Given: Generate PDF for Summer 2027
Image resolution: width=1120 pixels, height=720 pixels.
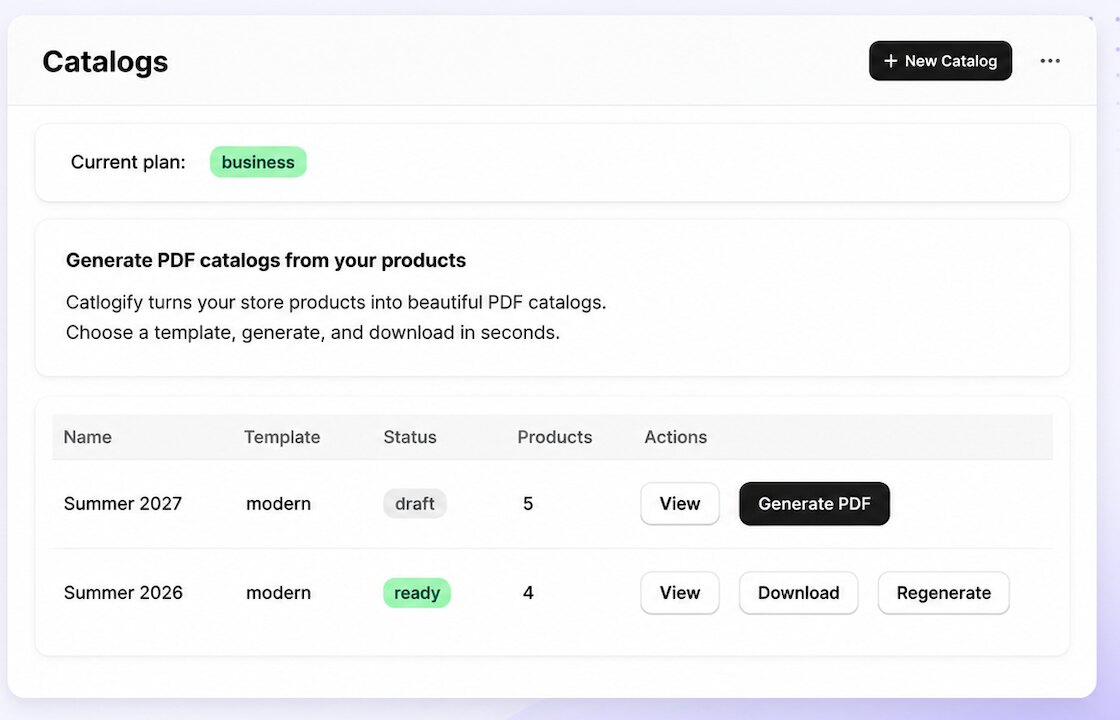Looking at the screenshot, I should point(814,504).
